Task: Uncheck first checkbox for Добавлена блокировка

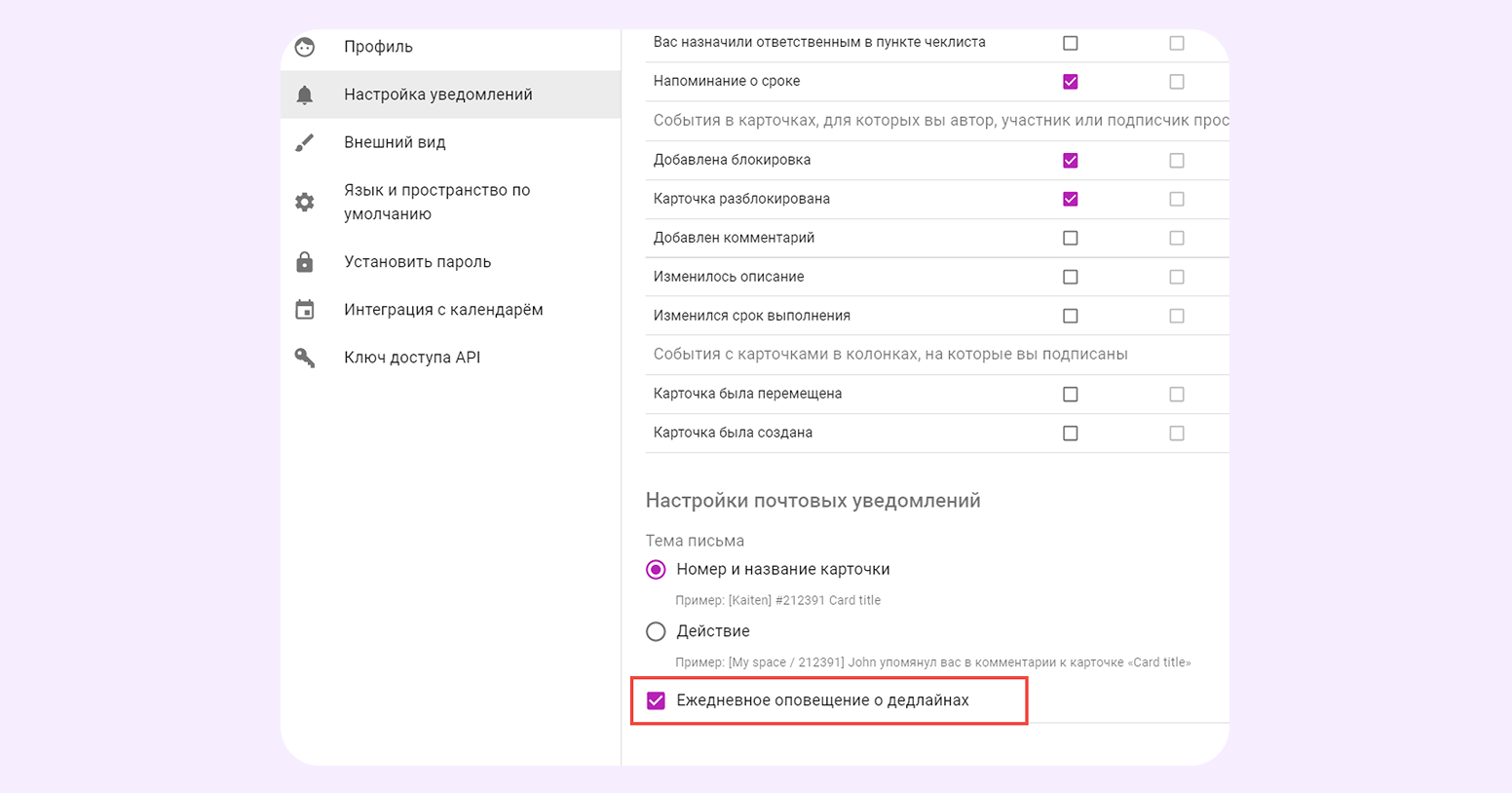Action: coord(1071,160)
